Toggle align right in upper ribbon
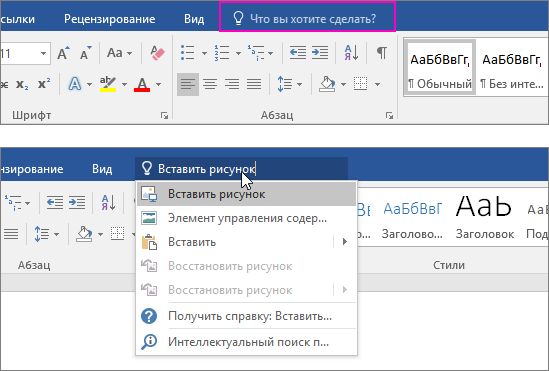 click(x=232, y=84)
